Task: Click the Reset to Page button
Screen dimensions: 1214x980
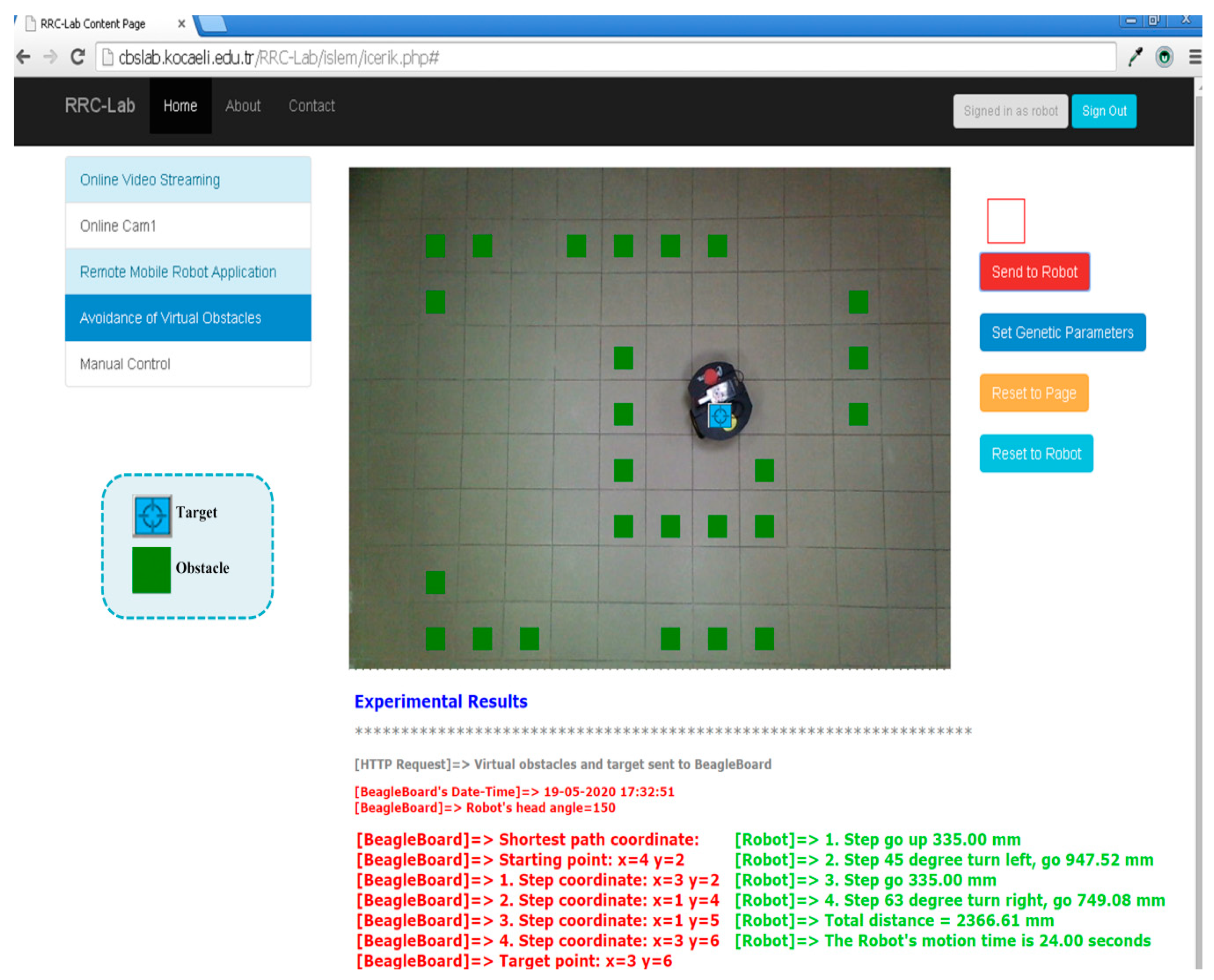Action: coord(1034,393)
